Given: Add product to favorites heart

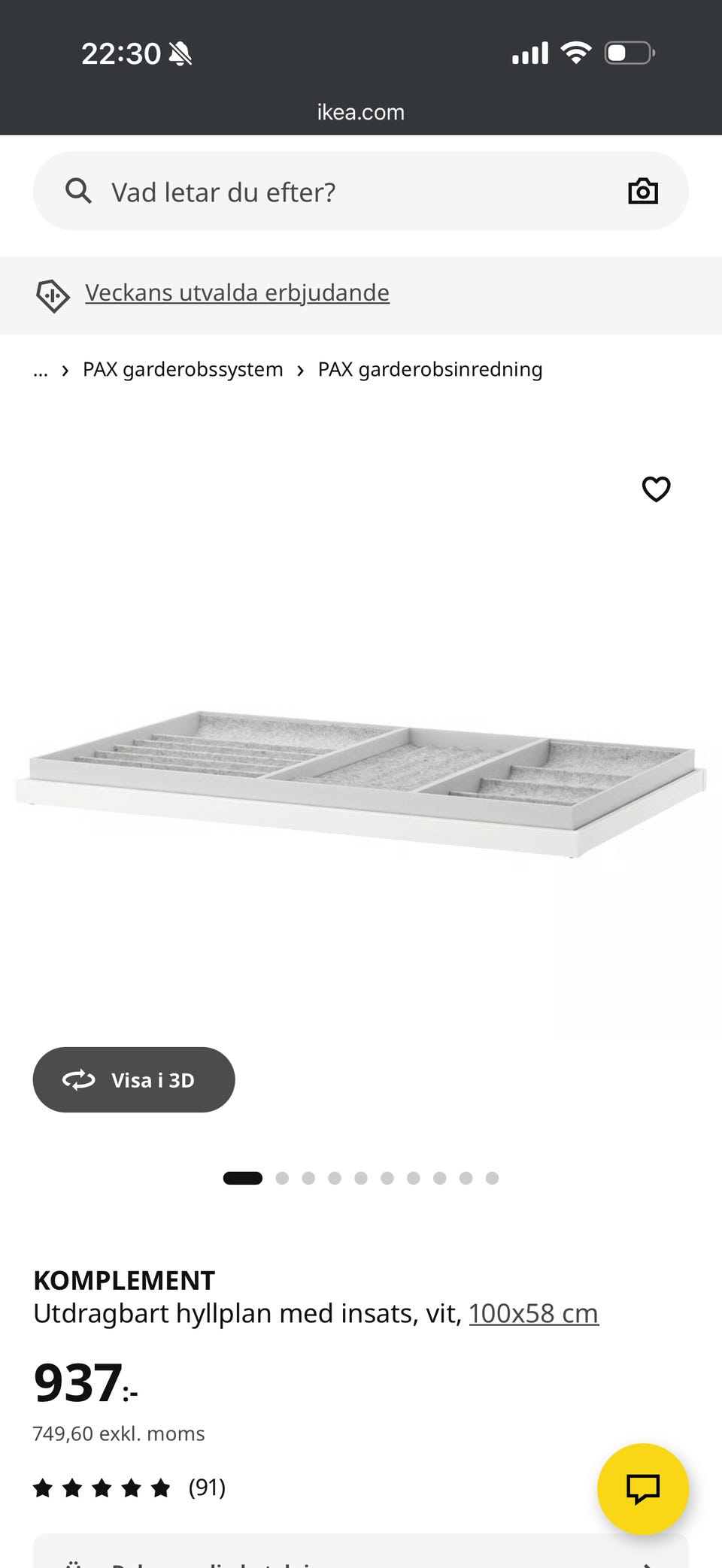Looking at the screenshot, I should (x=656, y=489).
